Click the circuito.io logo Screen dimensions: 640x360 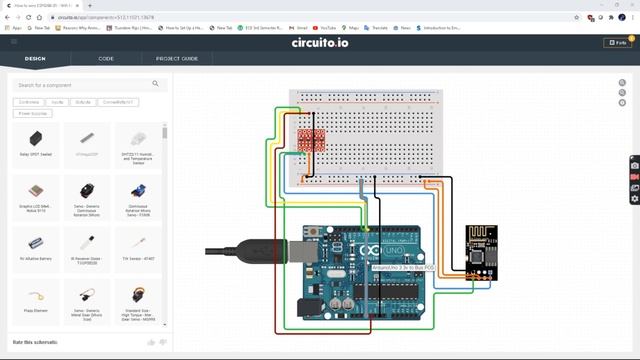tap(320, 43)
